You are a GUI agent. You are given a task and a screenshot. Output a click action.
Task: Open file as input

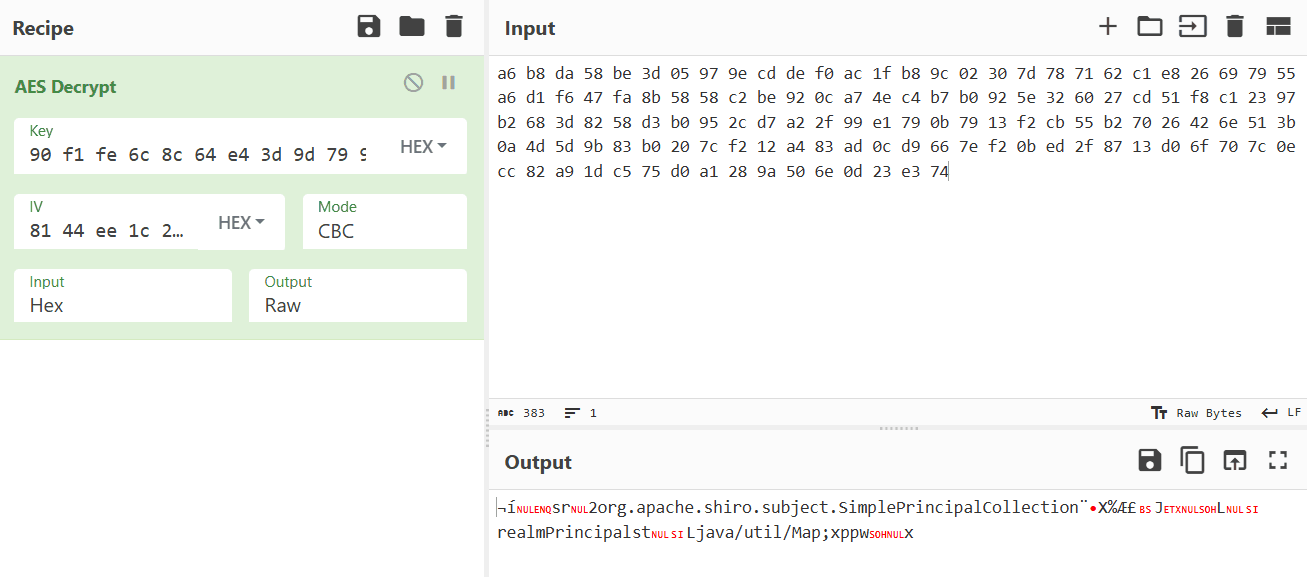pyautogui.click(x=1192, y=27)
